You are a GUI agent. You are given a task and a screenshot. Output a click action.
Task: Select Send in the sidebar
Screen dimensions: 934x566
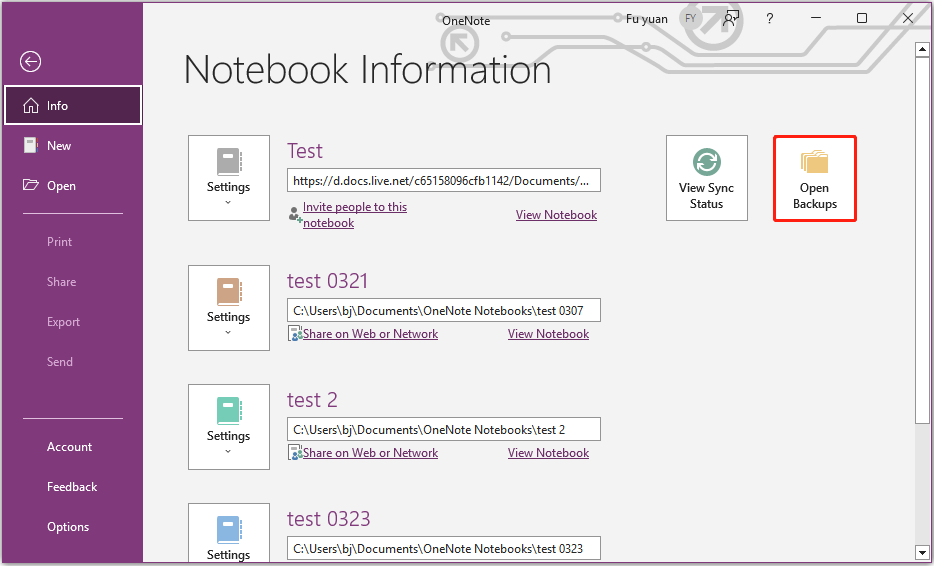60,362
